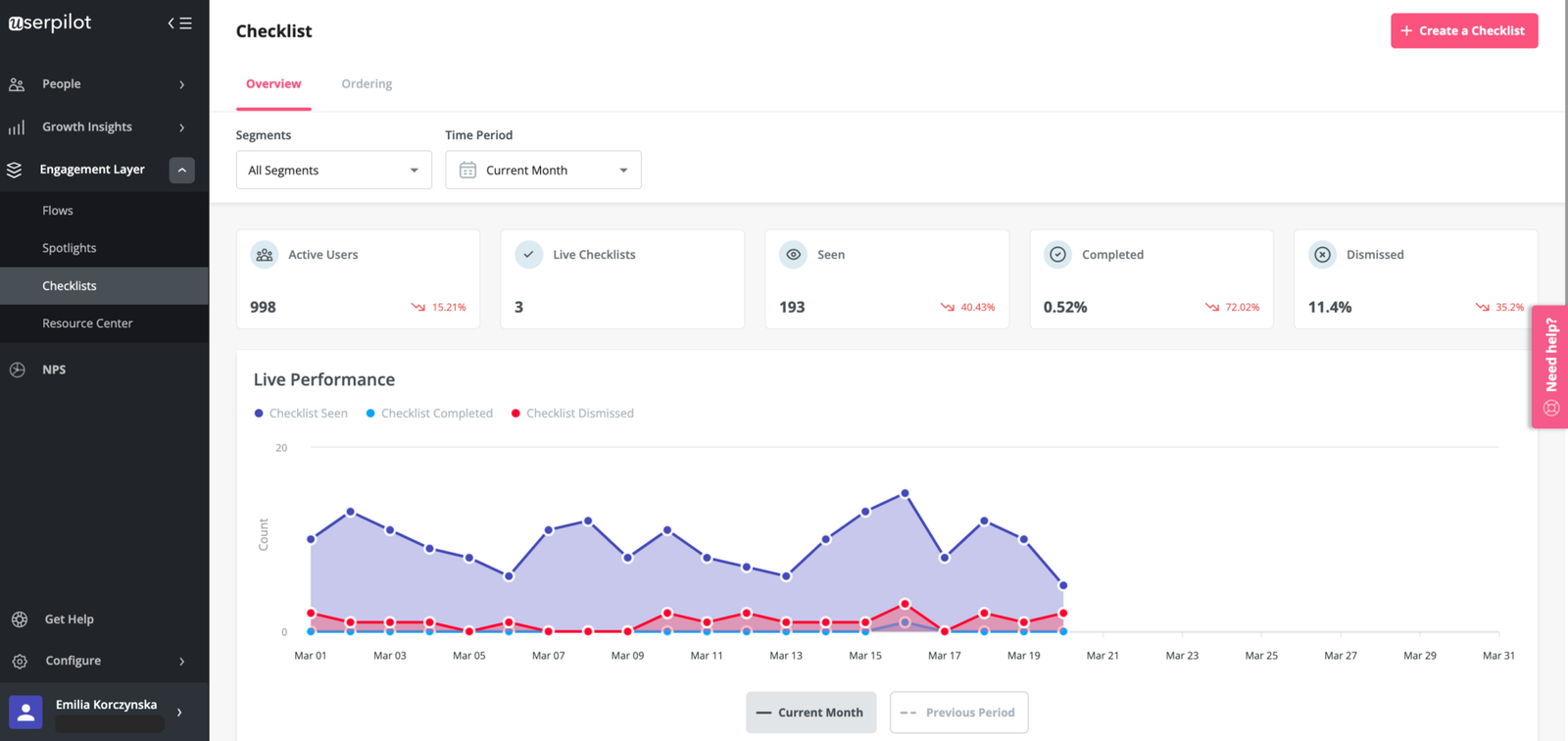
Task: Collapse the Engagement Layer section
Action: coord(182,170)
